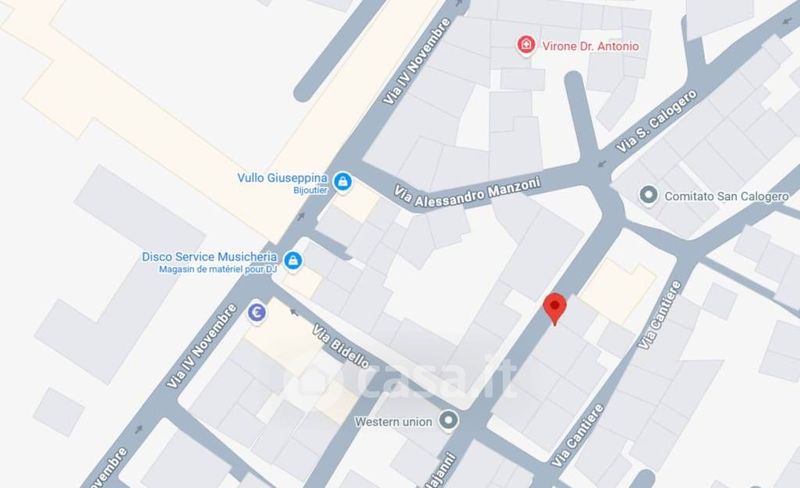Click the one-way arrow on Via Bidello

(x=294, y=311)
